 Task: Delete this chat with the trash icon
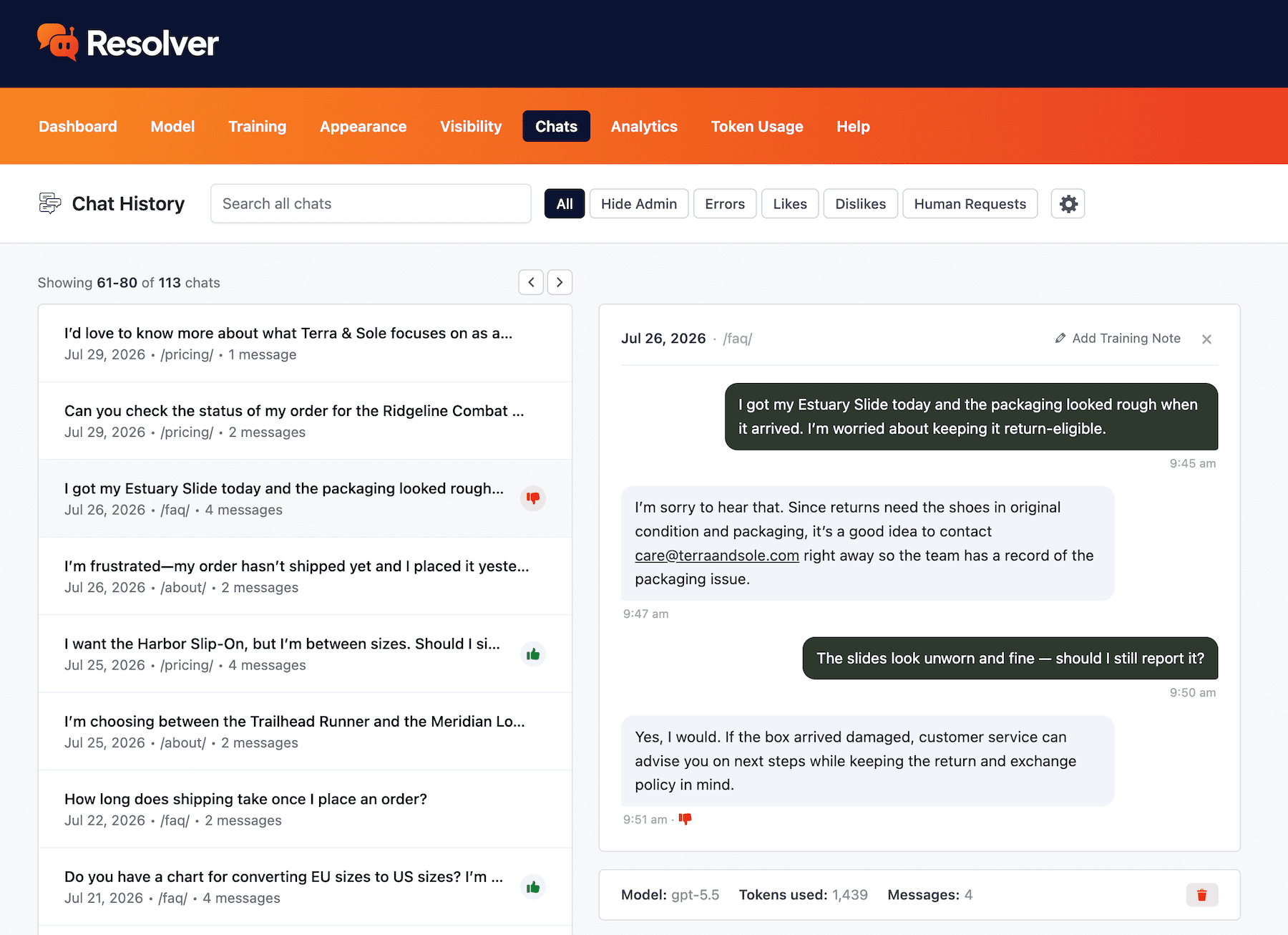[1202, 895]
